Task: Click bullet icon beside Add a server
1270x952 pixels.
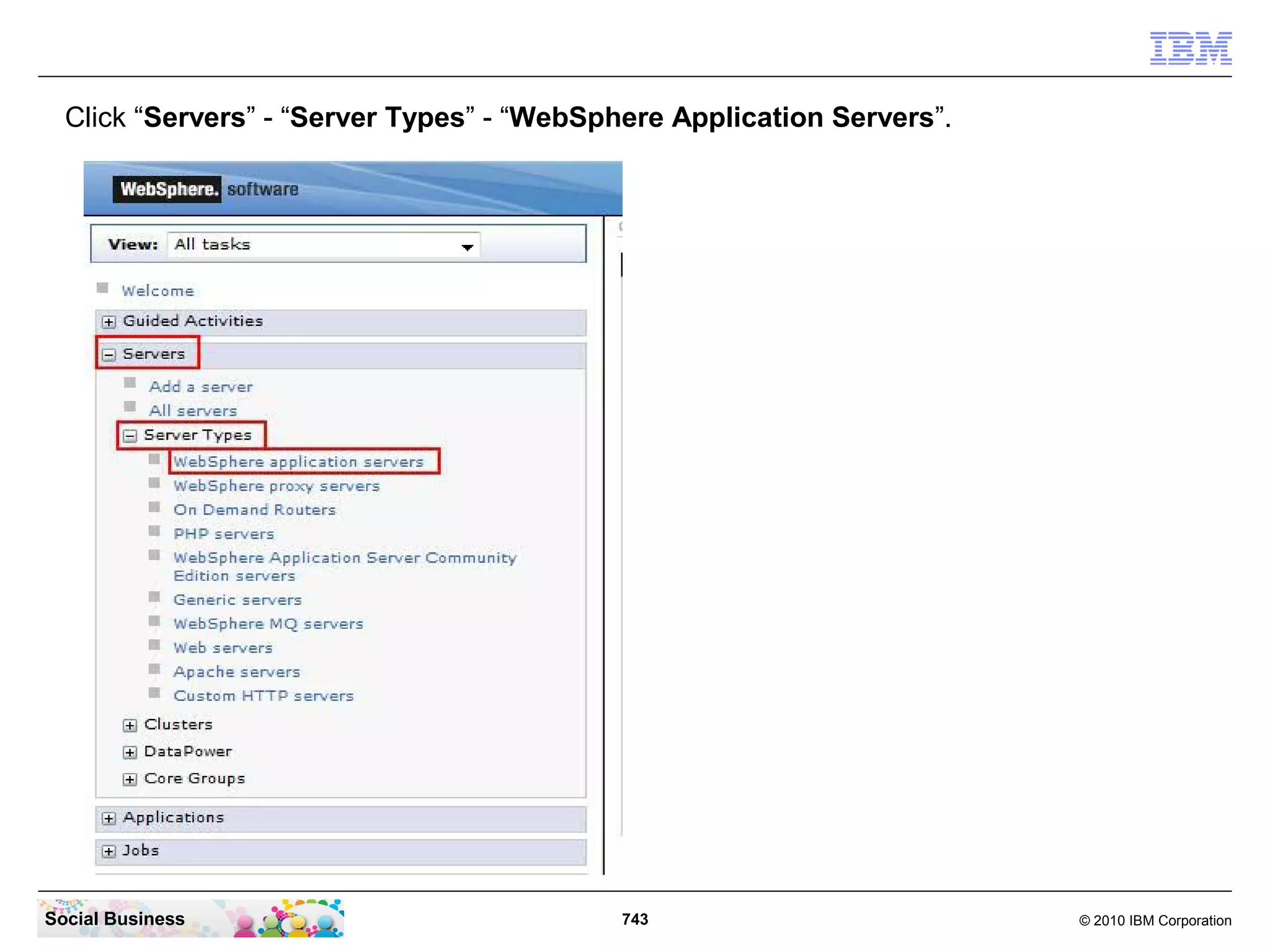Action: pos(130,382)
